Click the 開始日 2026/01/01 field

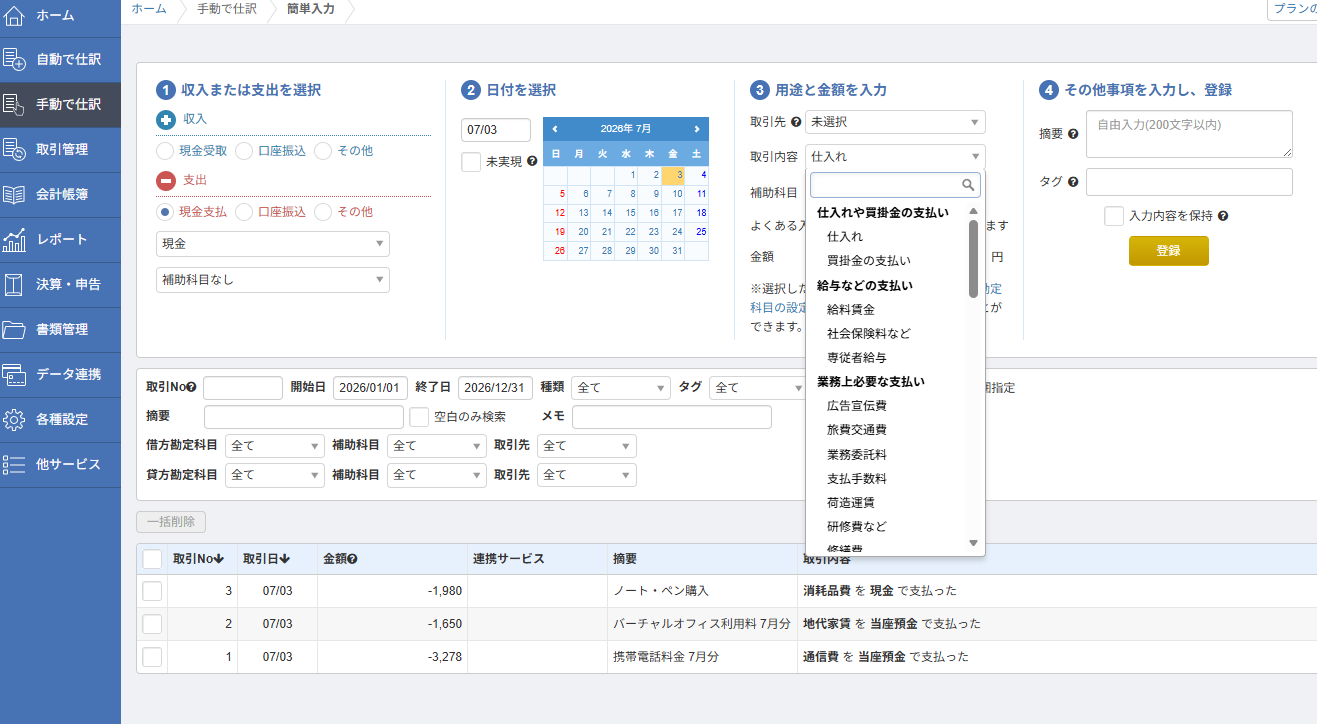(371, 388)
